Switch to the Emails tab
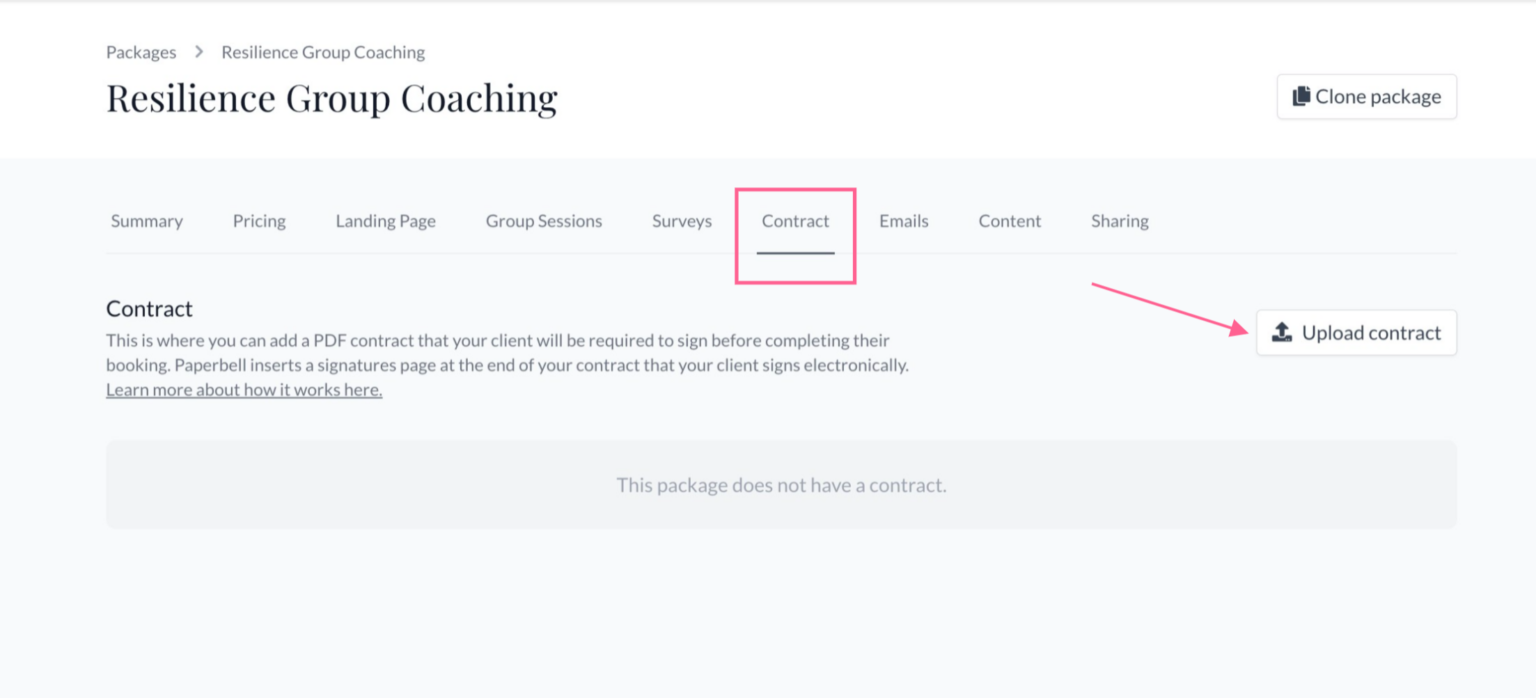 [x=904, y=221]
